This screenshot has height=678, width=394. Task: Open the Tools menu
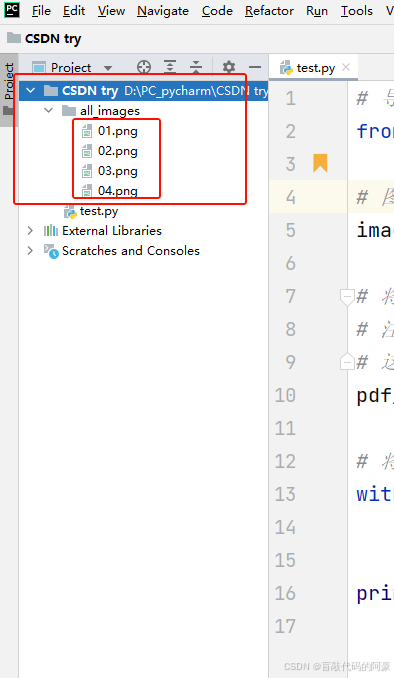357,10
